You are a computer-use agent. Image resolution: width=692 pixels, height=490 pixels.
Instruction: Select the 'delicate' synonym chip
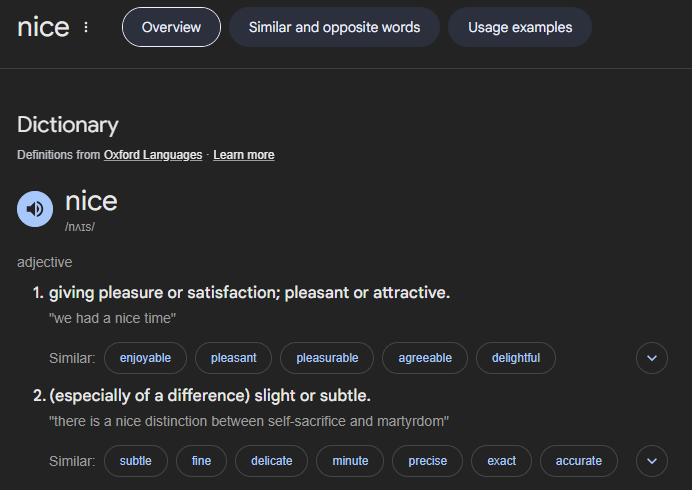272,460
